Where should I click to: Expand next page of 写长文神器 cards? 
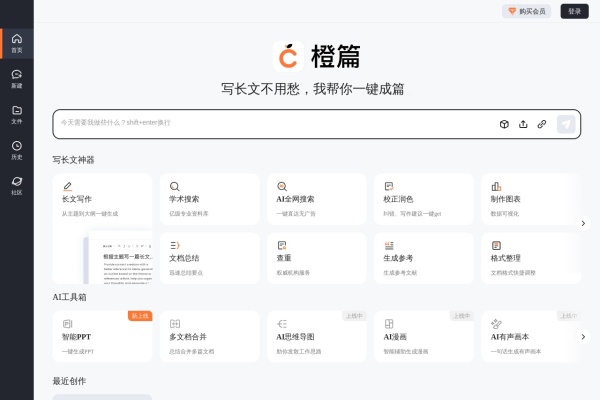(x=583, y=223)
